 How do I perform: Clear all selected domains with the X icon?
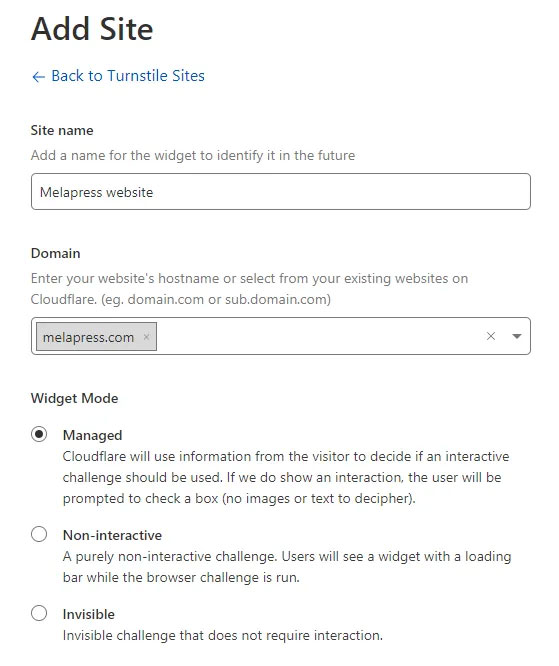tap(491, 336)
